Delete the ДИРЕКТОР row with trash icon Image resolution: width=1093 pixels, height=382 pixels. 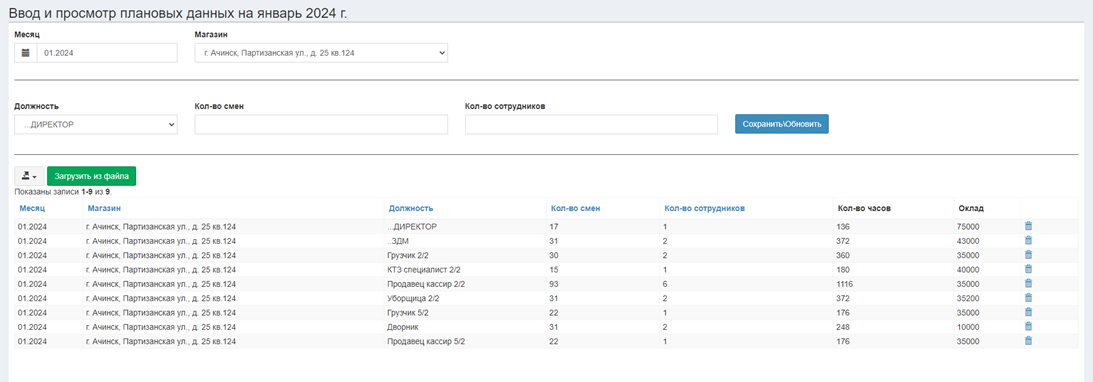(x=1028, y=226)
